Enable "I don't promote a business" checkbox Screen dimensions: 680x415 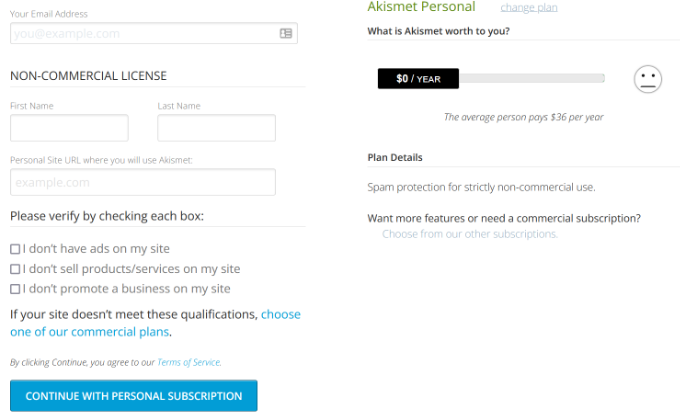[x=15, y=289]
